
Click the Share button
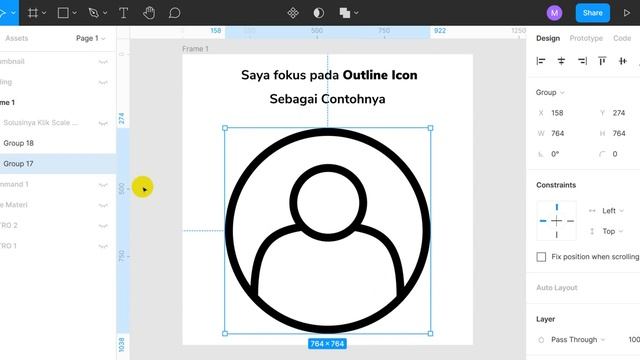(x=593, y=13)
